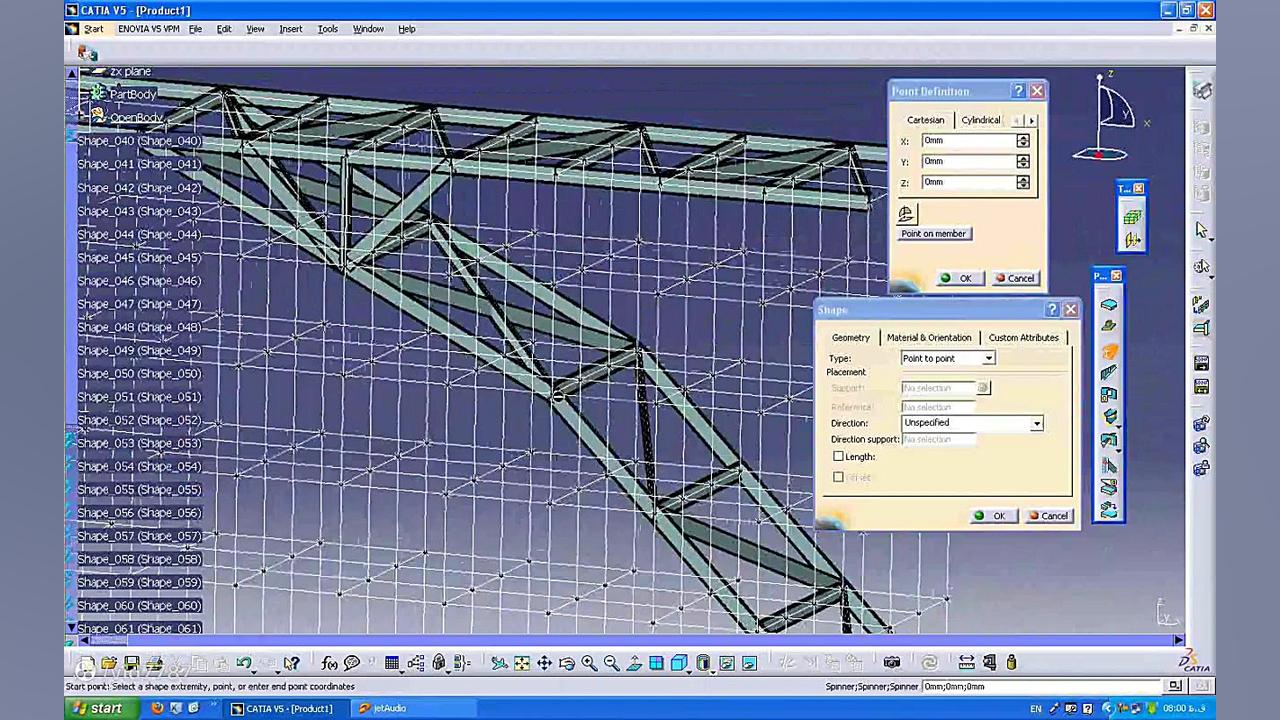Enable the Length checkbox in the Shape dialog
The height and width of the screenshot is (720, 1280).
pyautogui.click(x=838, y=456)
